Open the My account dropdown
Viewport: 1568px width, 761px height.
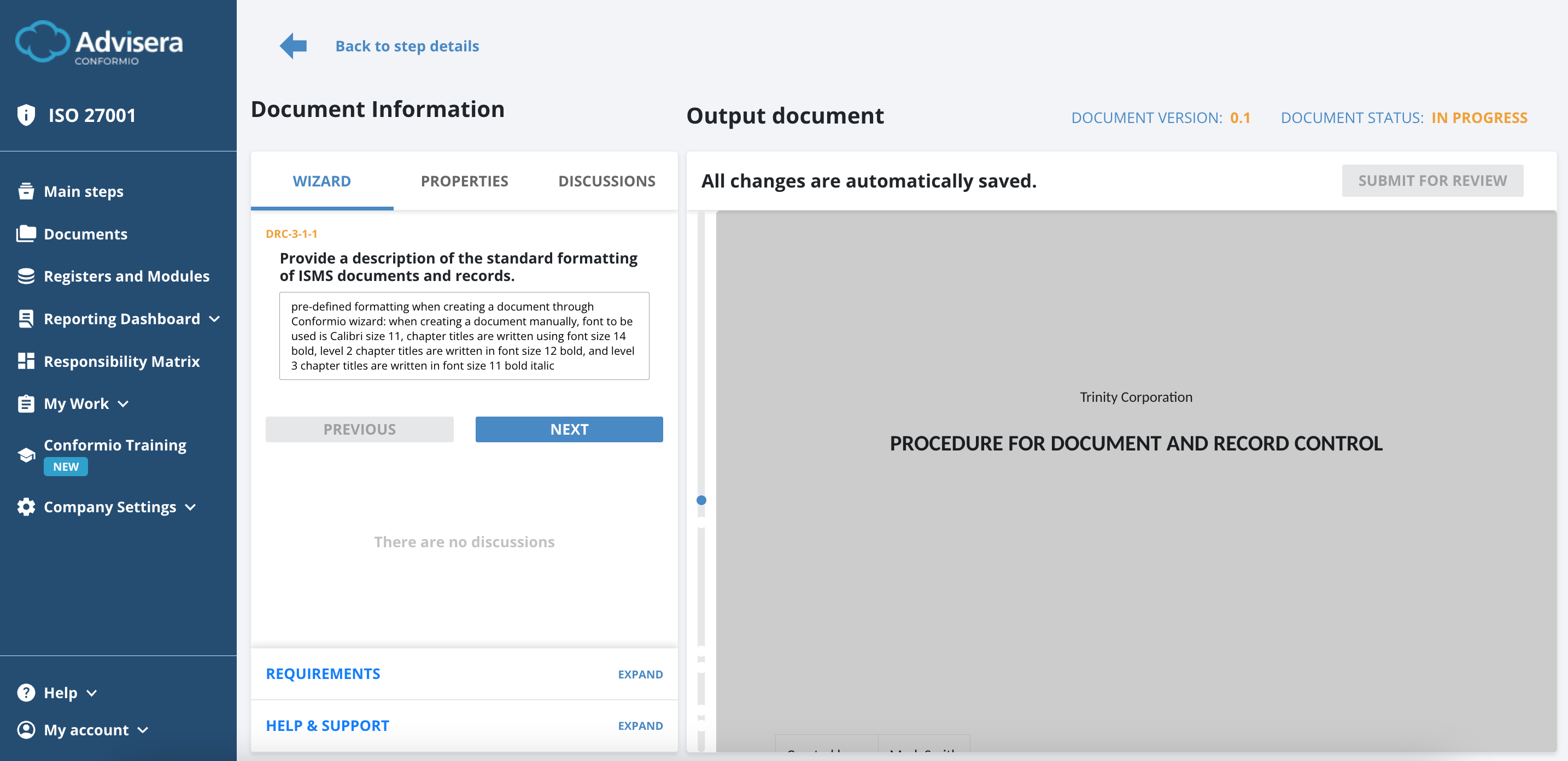pyautogui.click(x=143, y=730)
